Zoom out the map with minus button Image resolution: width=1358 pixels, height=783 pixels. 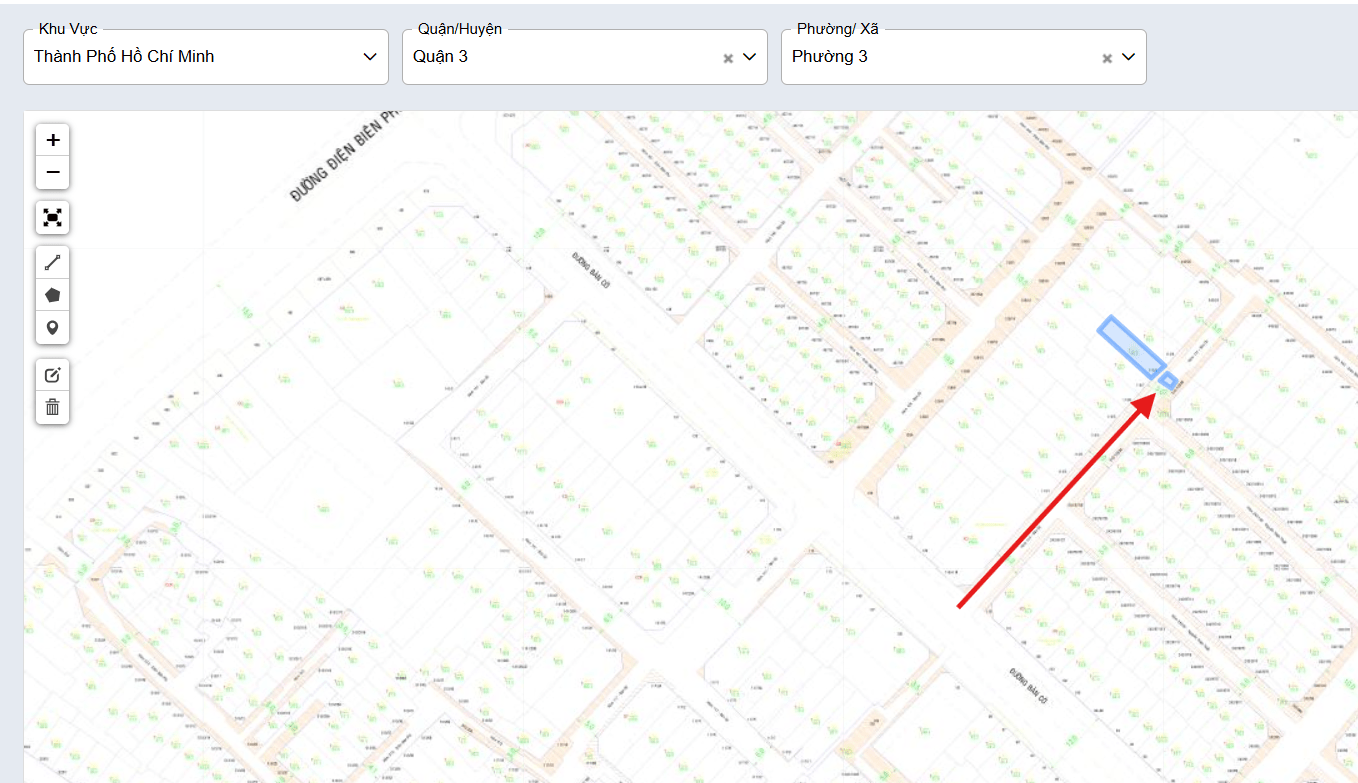click(53, 173)
